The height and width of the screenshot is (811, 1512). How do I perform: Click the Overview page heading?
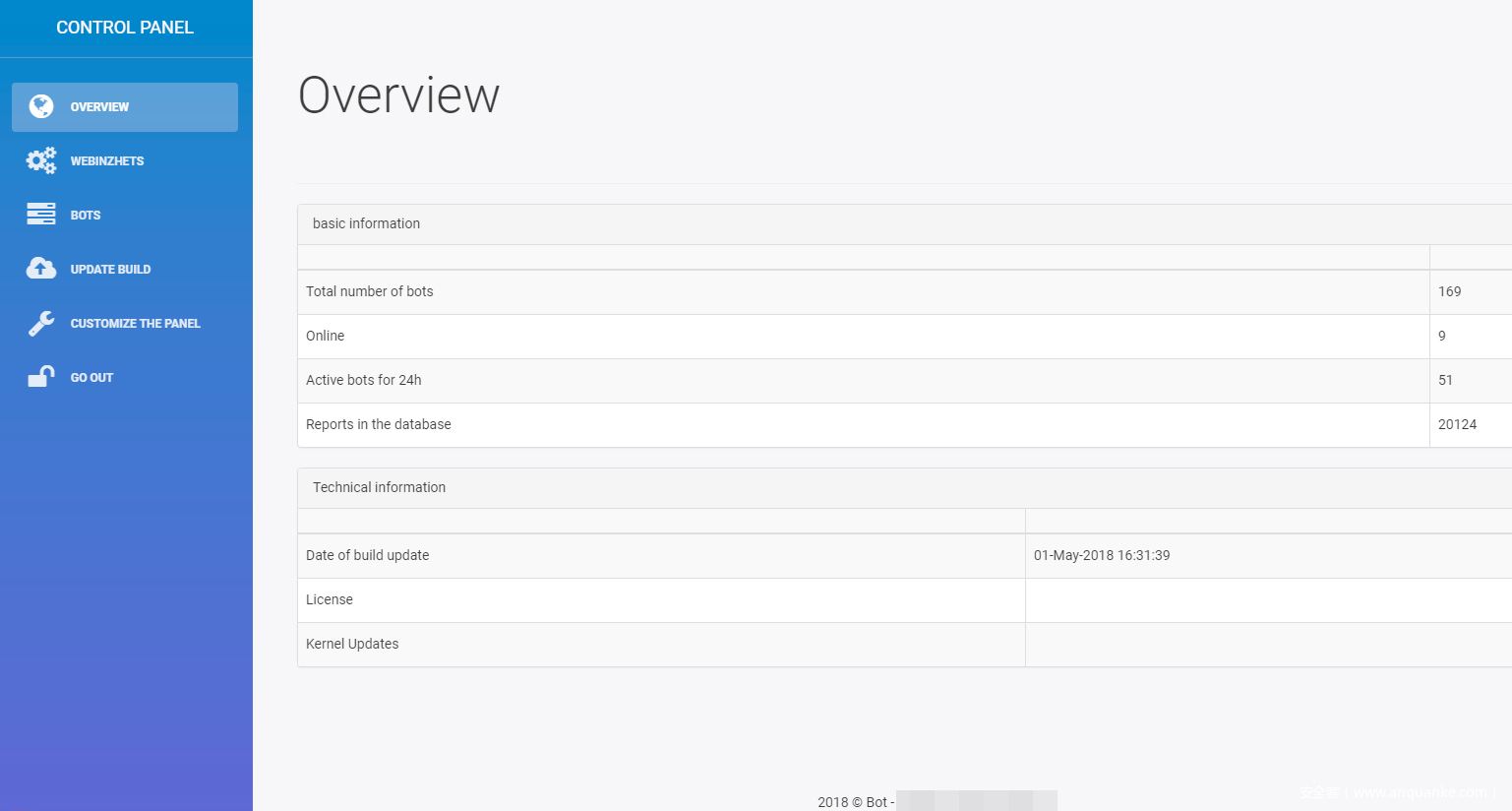[399, 95]
